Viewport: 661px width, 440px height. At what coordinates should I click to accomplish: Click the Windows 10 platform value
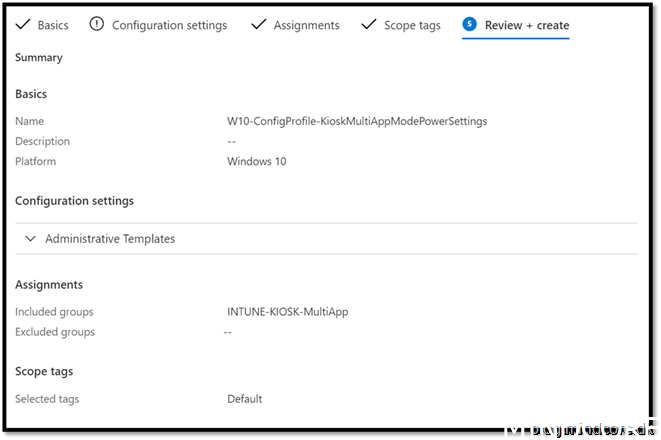[256, 161]
